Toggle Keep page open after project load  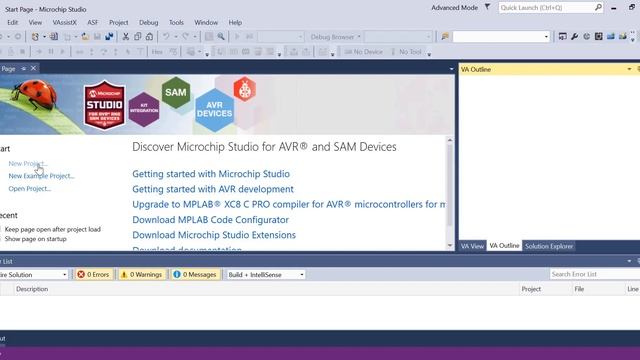pos(51,229)
